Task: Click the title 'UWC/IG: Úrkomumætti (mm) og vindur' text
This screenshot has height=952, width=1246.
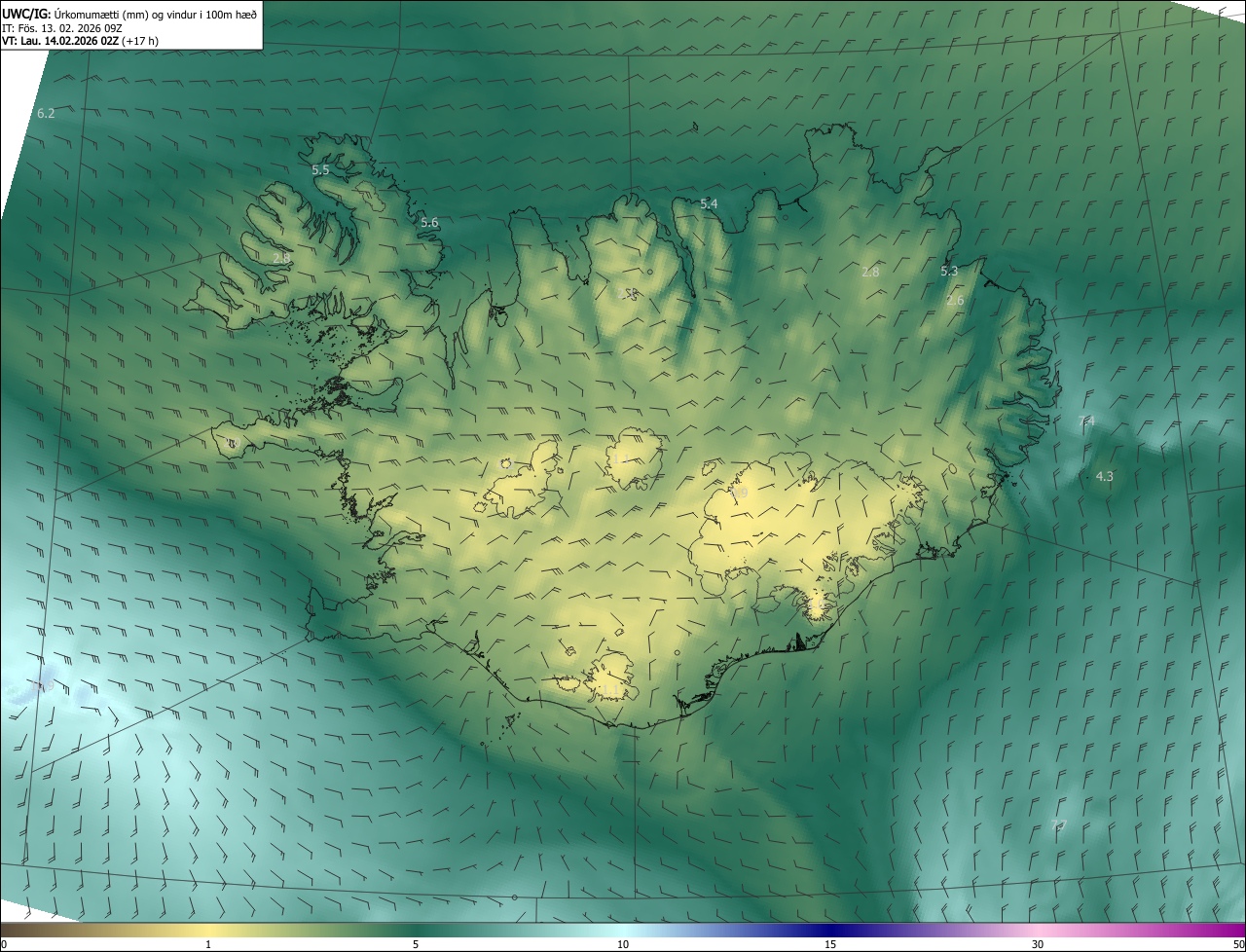Action: click(x=130, y=13)
